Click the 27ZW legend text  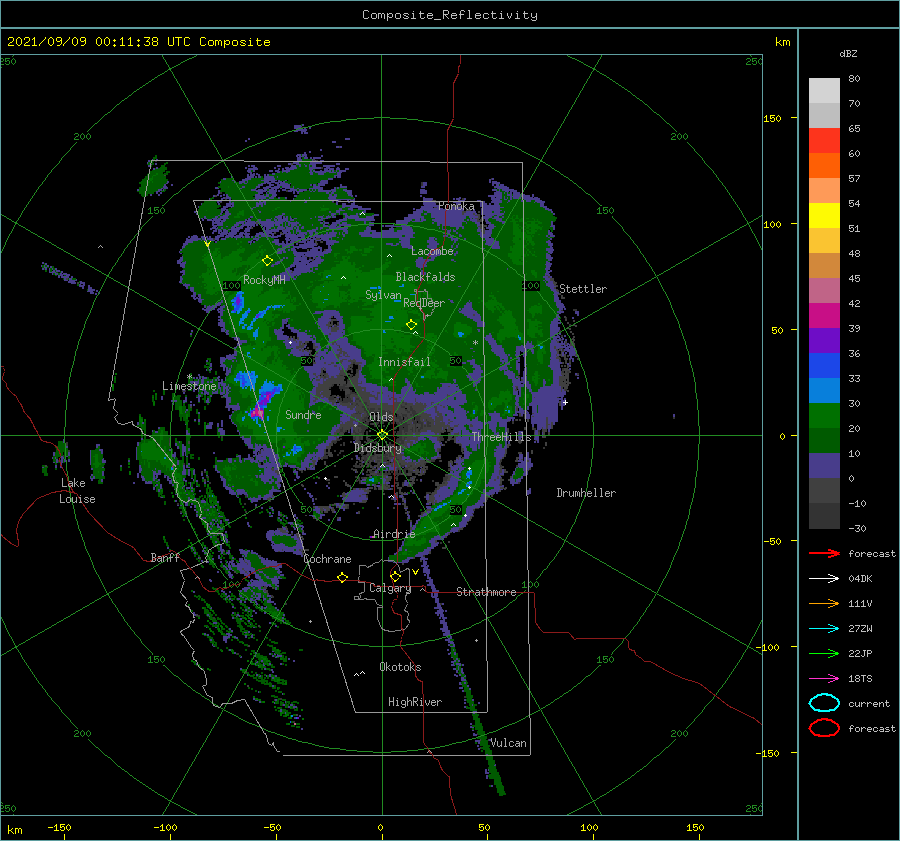coord(860,629)
